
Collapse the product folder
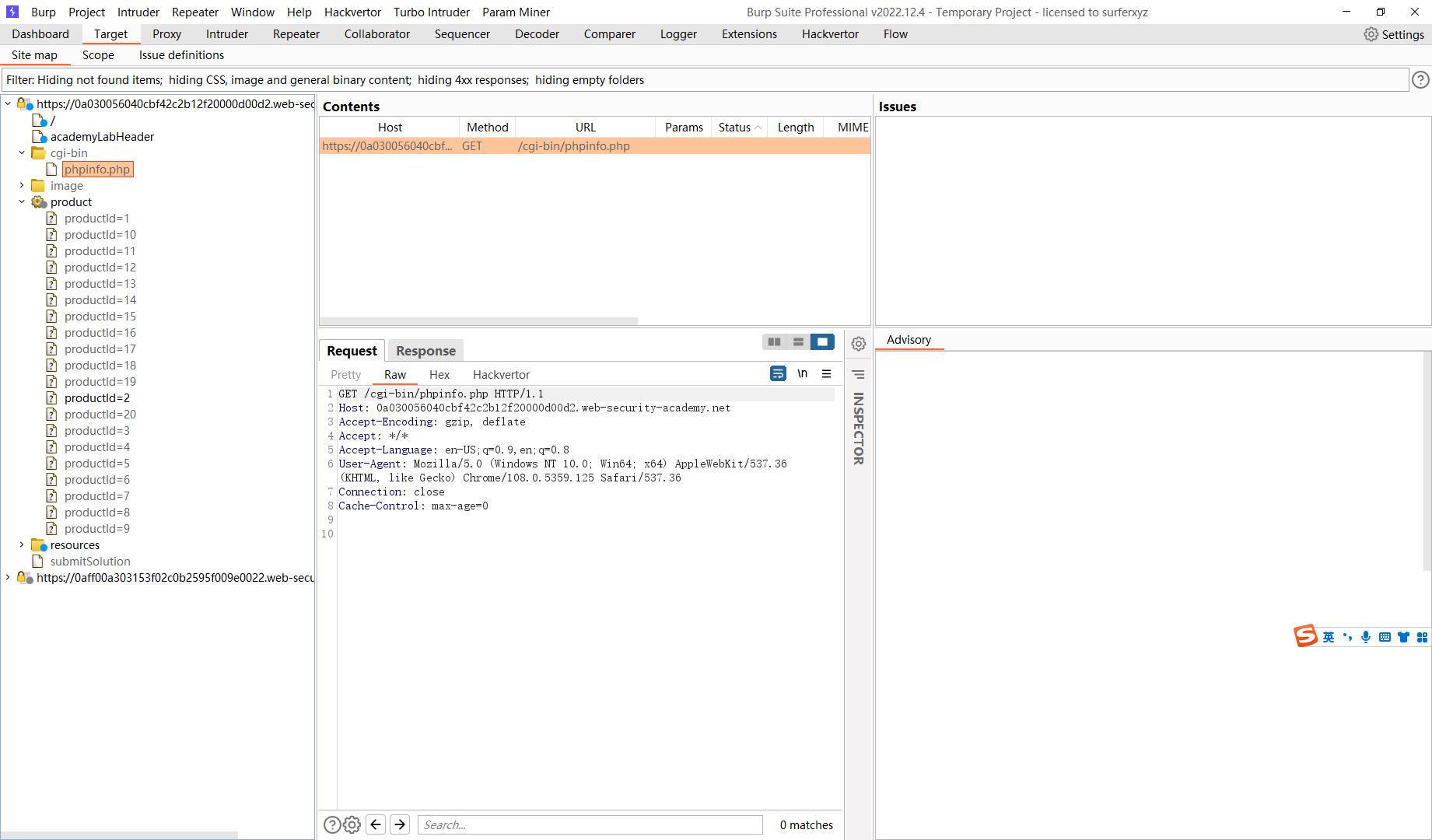coord(22,201)
